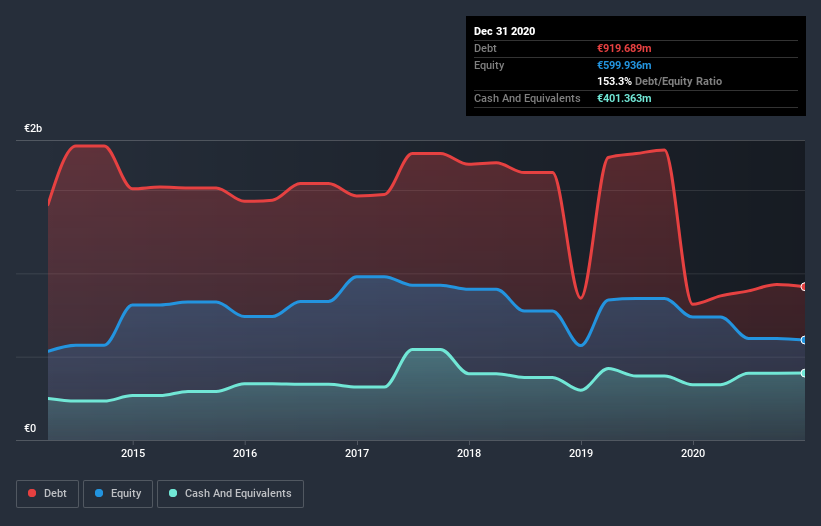The image size is (821, 526).
Task: Click the 2018 x-axis label
Action: tap(469, 453)
